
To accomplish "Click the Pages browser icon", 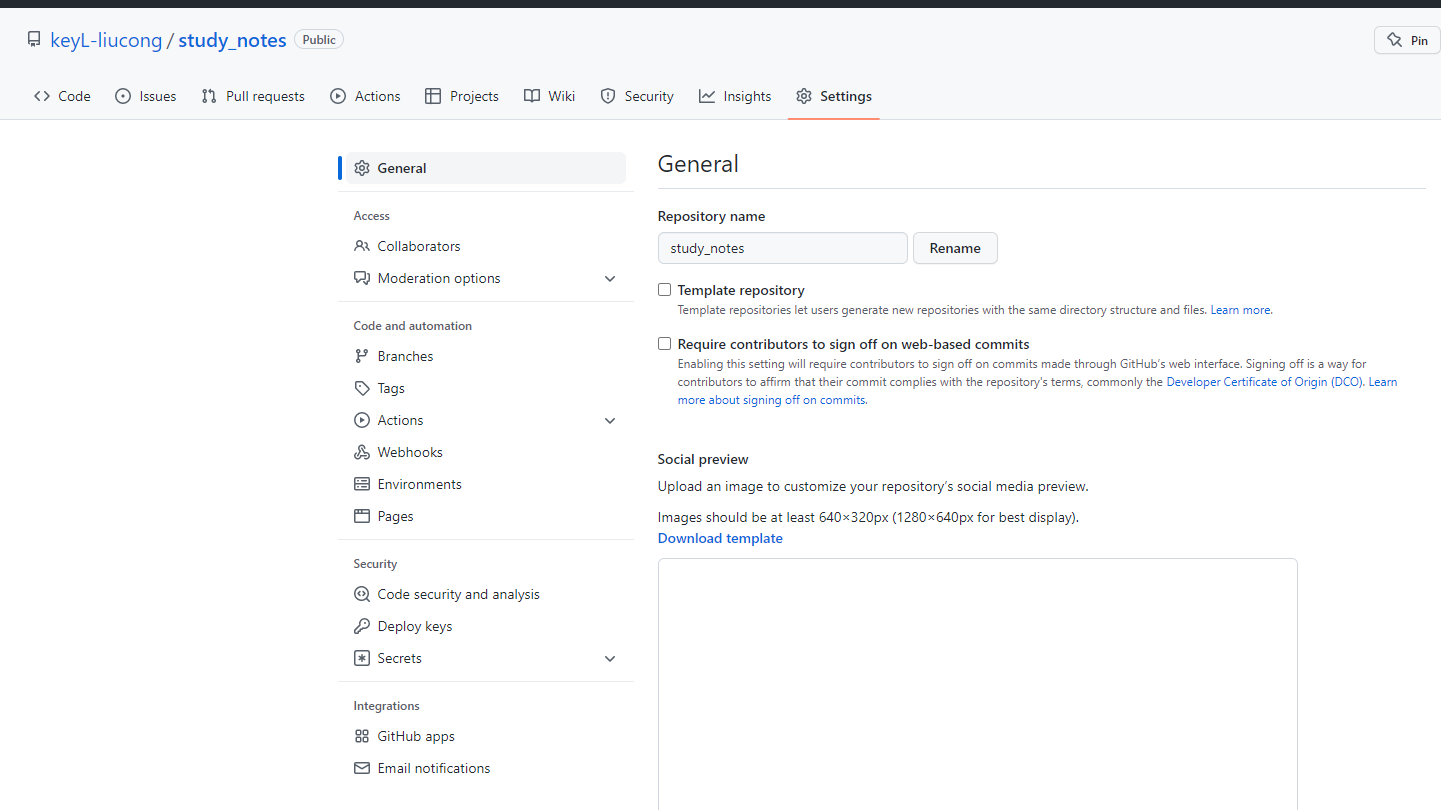I will (x=362, y=516).
